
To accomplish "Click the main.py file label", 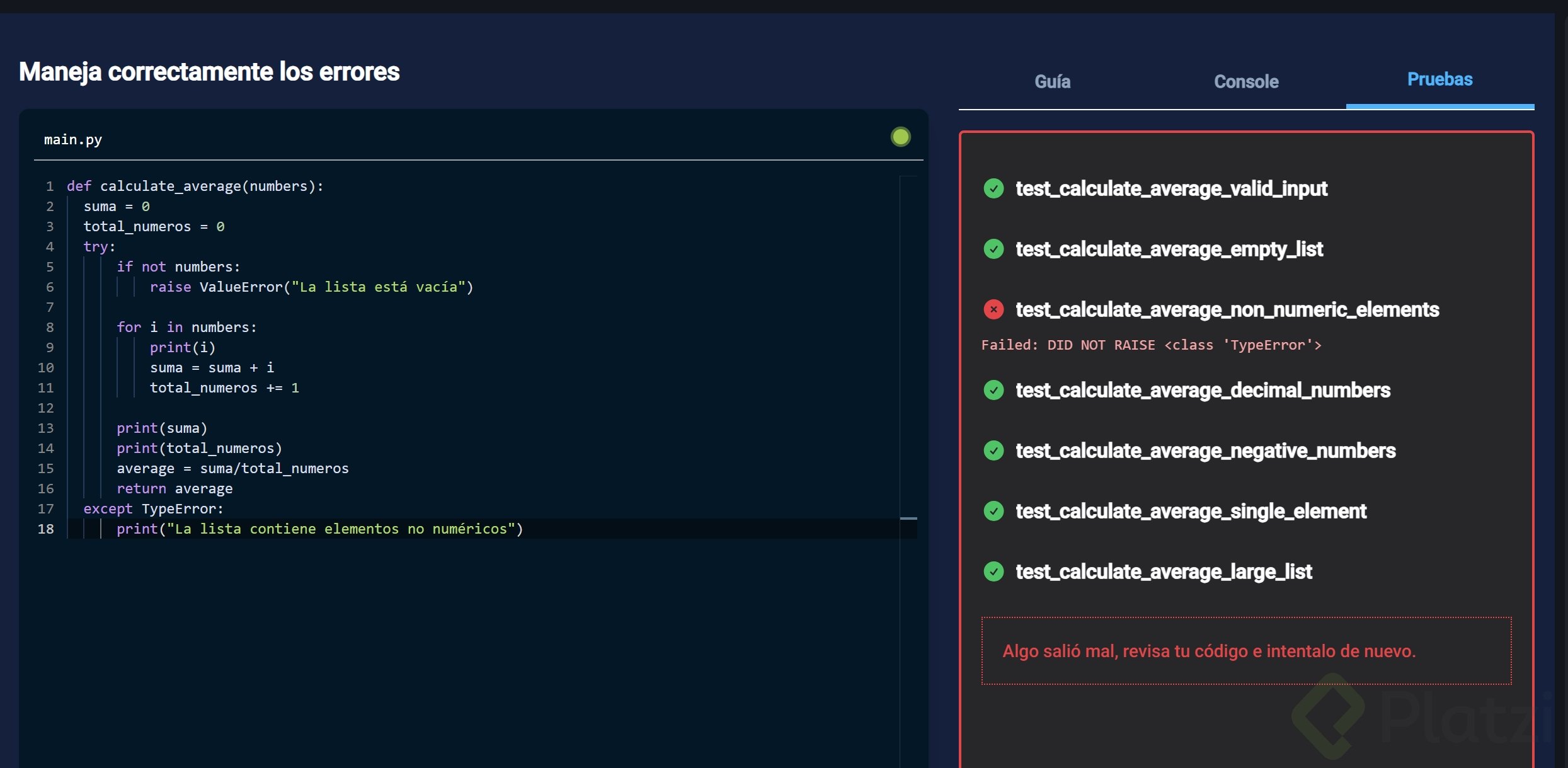I will (x=73, y=139).
